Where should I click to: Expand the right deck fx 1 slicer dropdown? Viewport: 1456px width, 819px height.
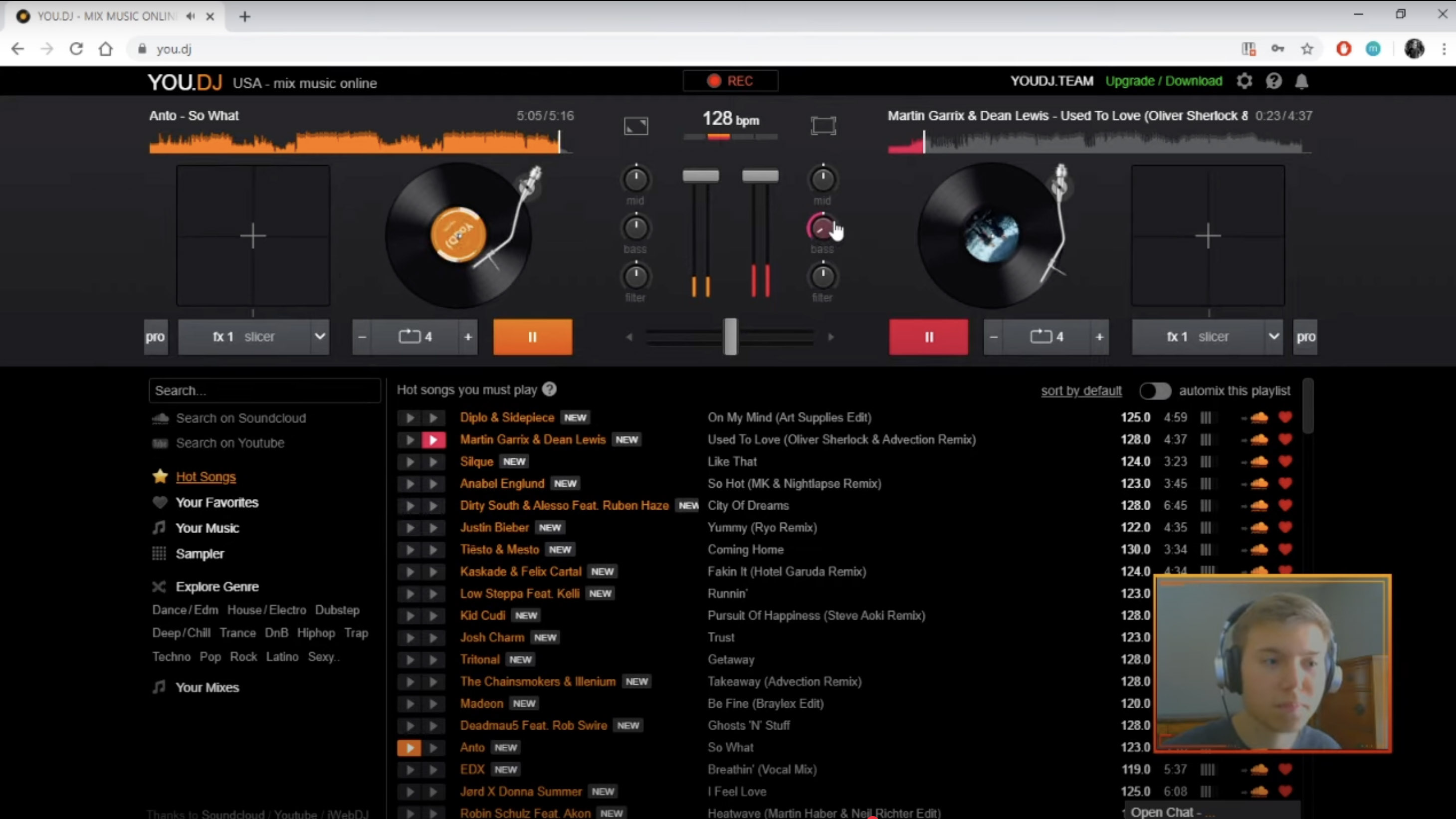pyautogui.click(x=1273, y=337)
